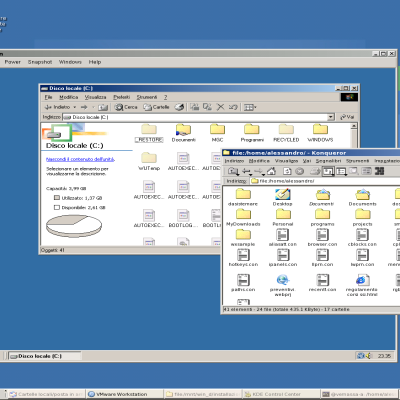Open Explorer File menu
Screen dimensions: 400x400
pos(49,97)
